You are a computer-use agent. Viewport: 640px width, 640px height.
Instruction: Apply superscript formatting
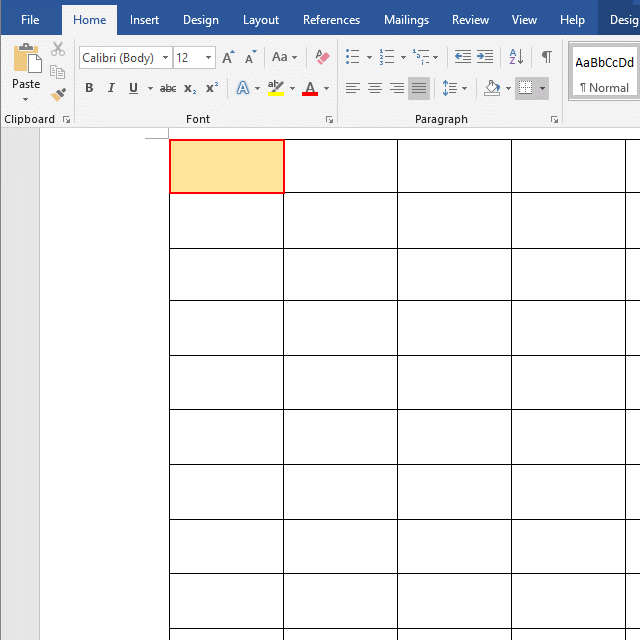click(212, 88)
